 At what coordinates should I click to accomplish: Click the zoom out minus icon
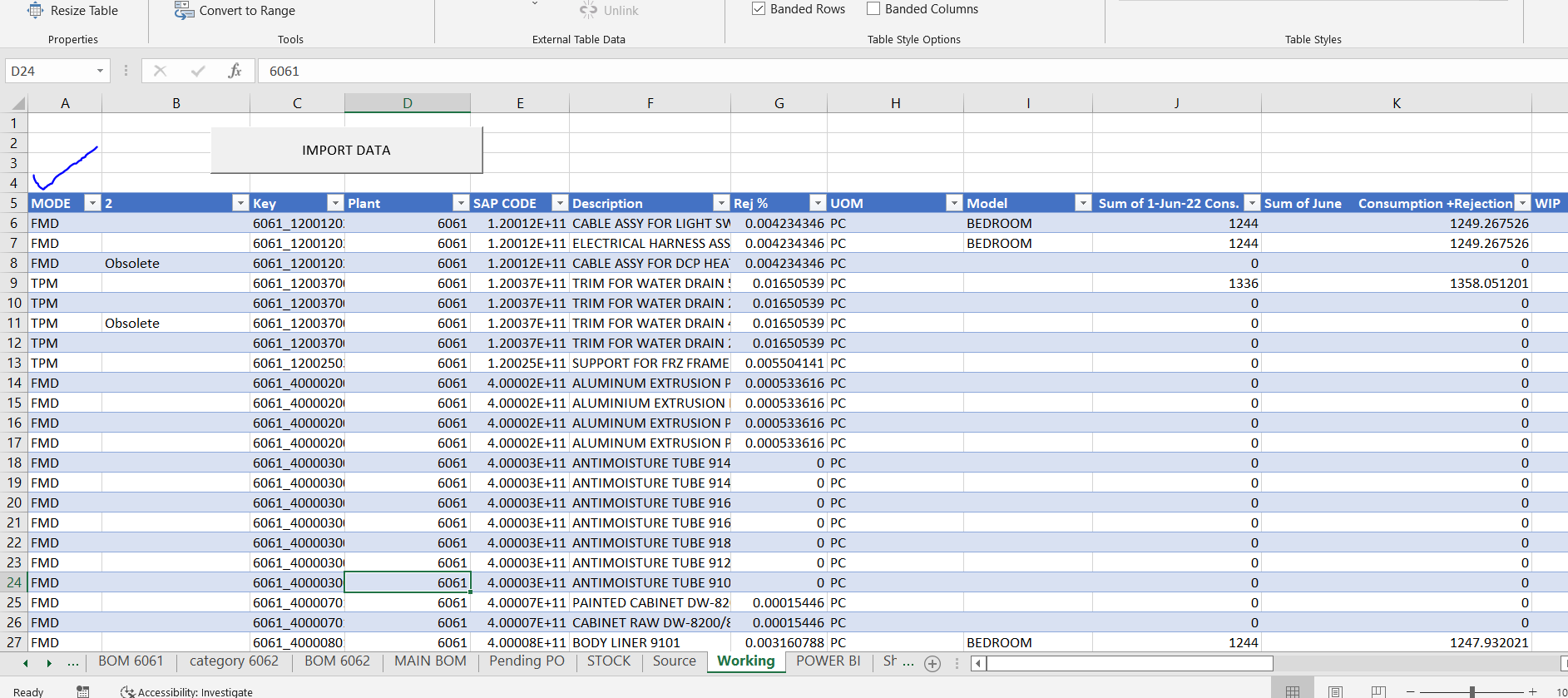coord(1411,691)
